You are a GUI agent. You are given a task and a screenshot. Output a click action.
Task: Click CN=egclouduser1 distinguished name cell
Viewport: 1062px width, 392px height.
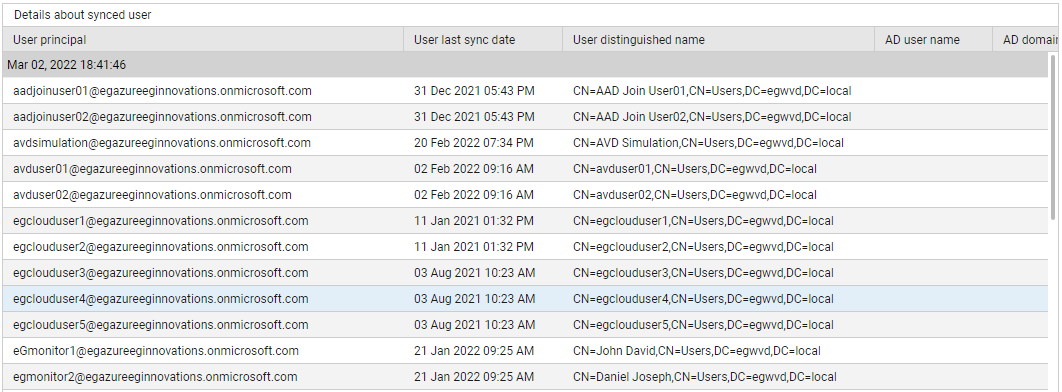click(703, 221)
